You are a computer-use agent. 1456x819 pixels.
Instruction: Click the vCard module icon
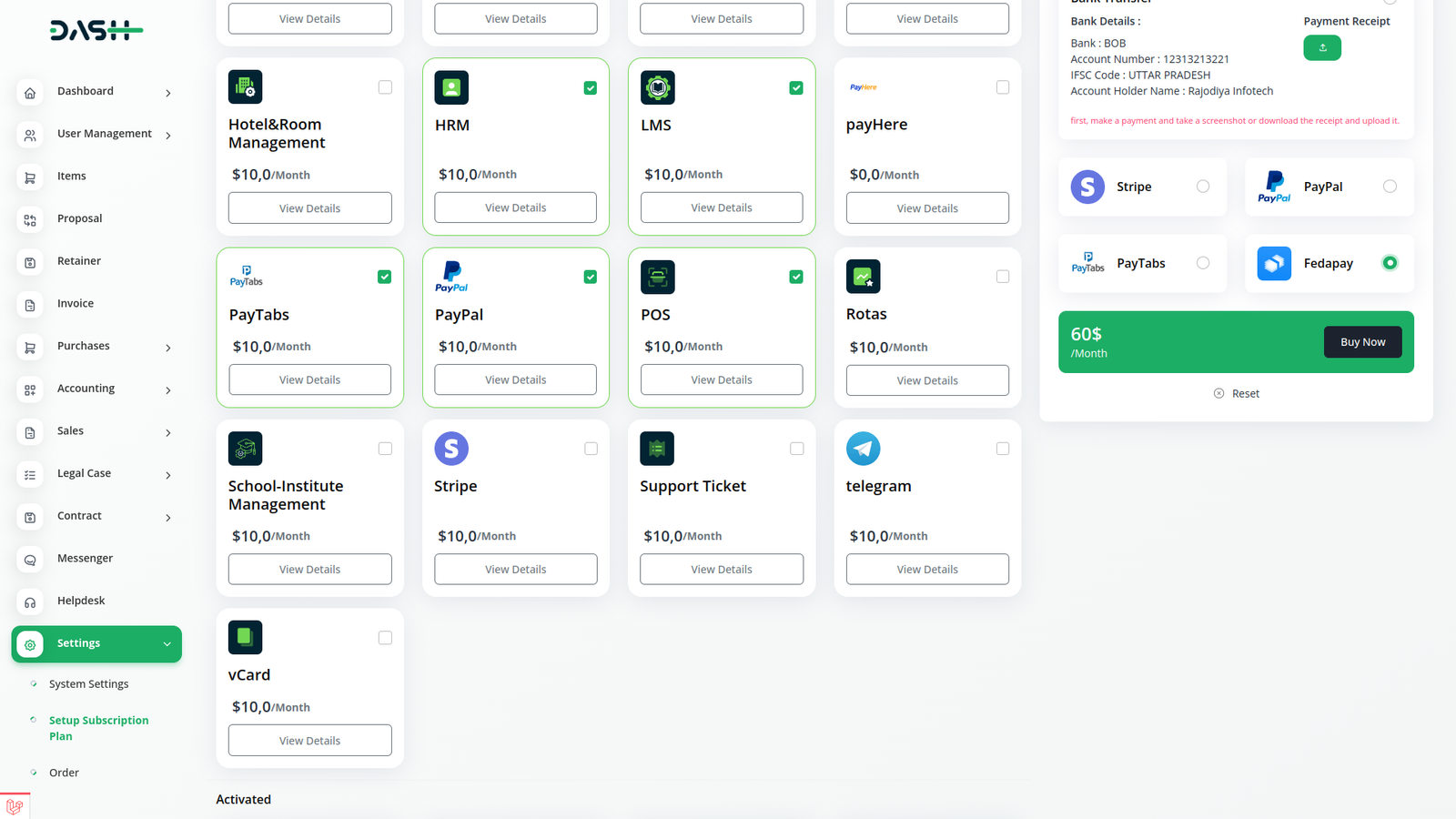pyautogui.click(x=245, y=637)
